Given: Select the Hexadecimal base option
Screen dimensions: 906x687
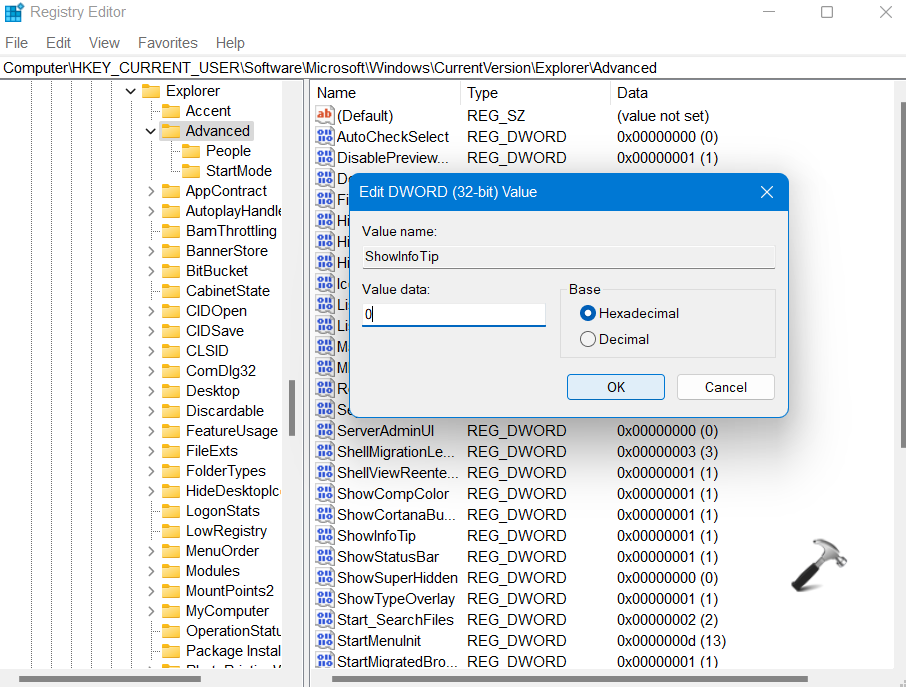Looking at the screenshot, I should click(589, 312).
